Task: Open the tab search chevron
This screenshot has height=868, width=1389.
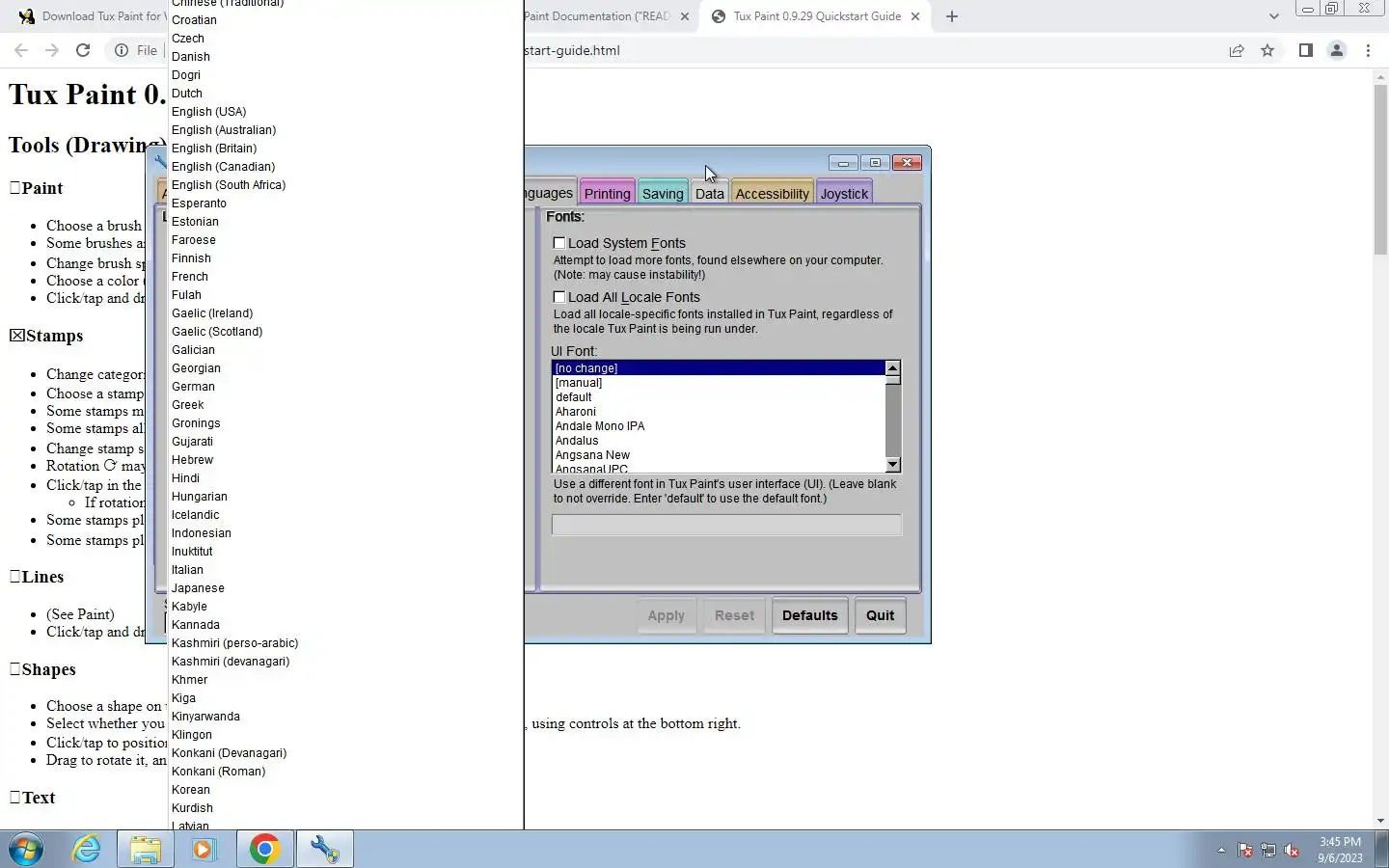Action: coord(1273,16)
